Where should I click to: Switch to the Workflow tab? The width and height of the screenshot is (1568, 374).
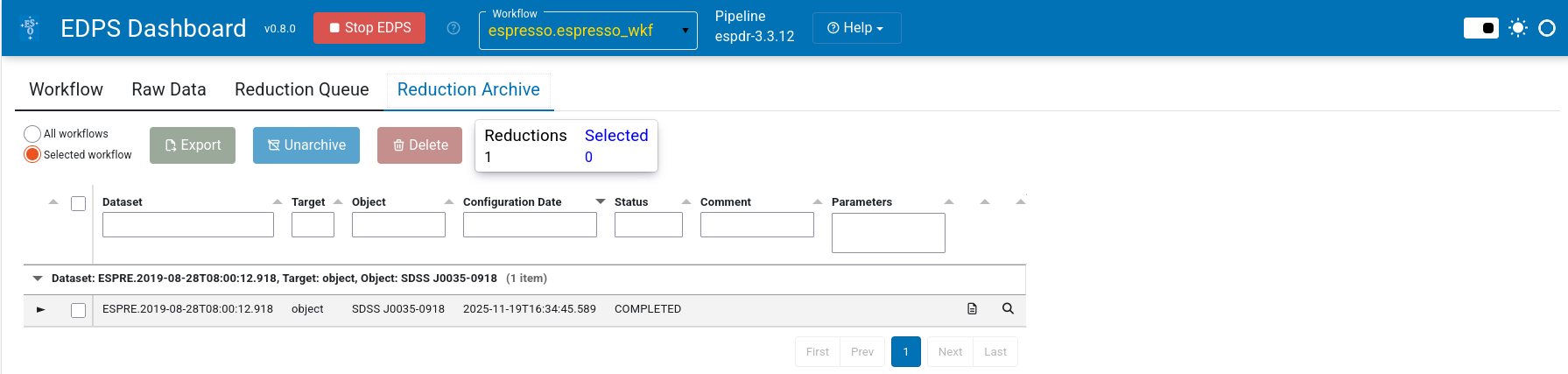tap(66, 89)
